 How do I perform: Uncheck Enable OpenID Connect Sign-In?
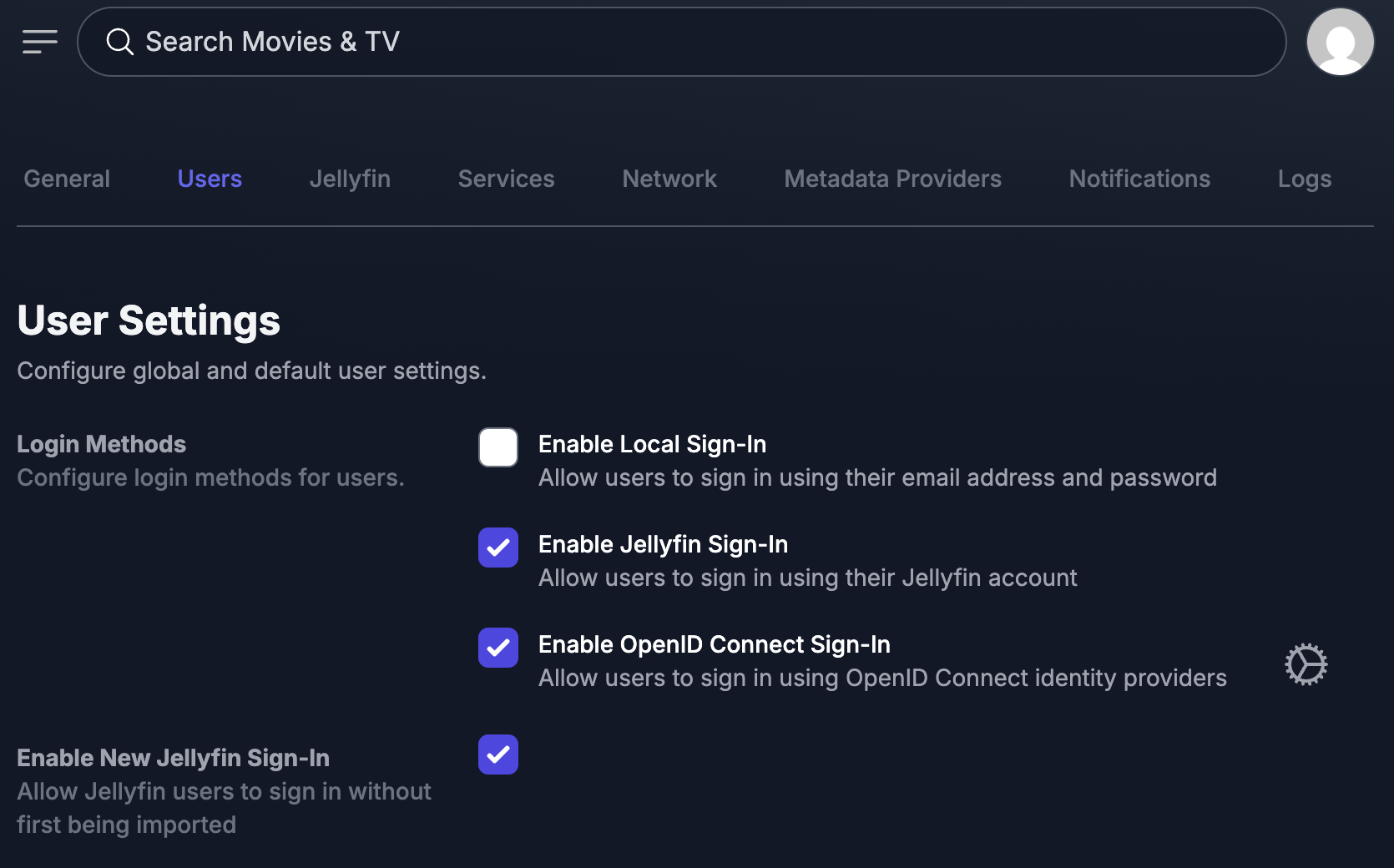coord(497,648)
